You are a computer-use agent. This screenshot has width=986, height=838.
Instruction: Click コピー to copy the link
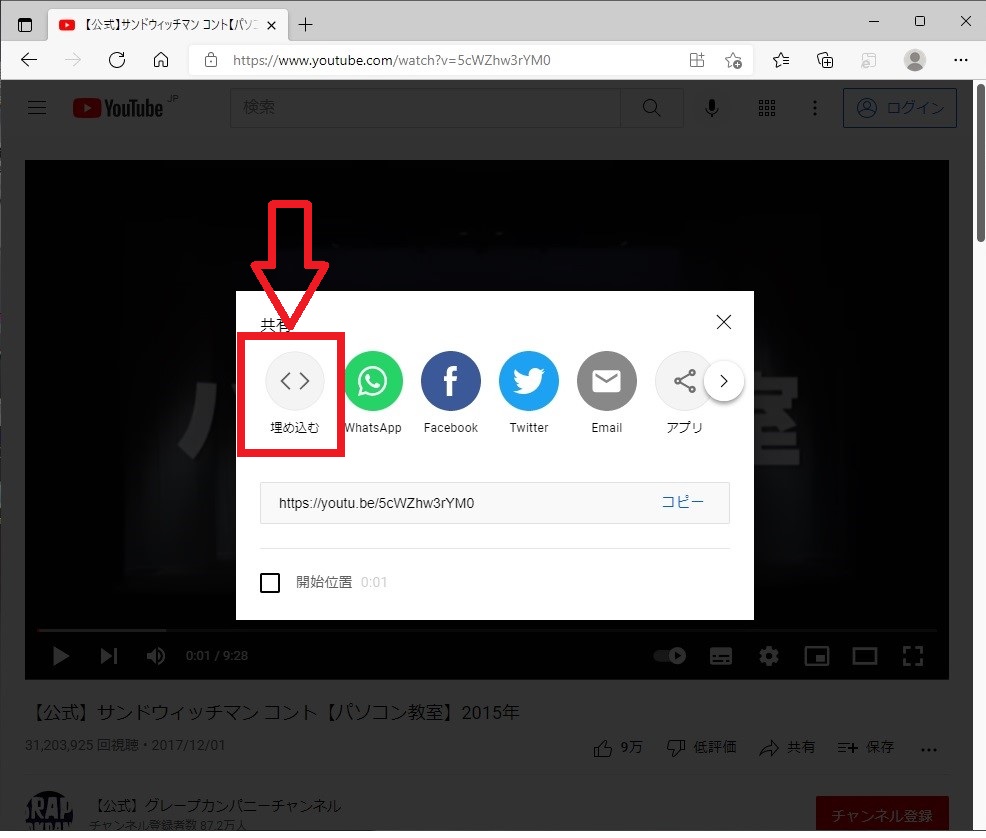pyautogui.click(x=682, y=502)
